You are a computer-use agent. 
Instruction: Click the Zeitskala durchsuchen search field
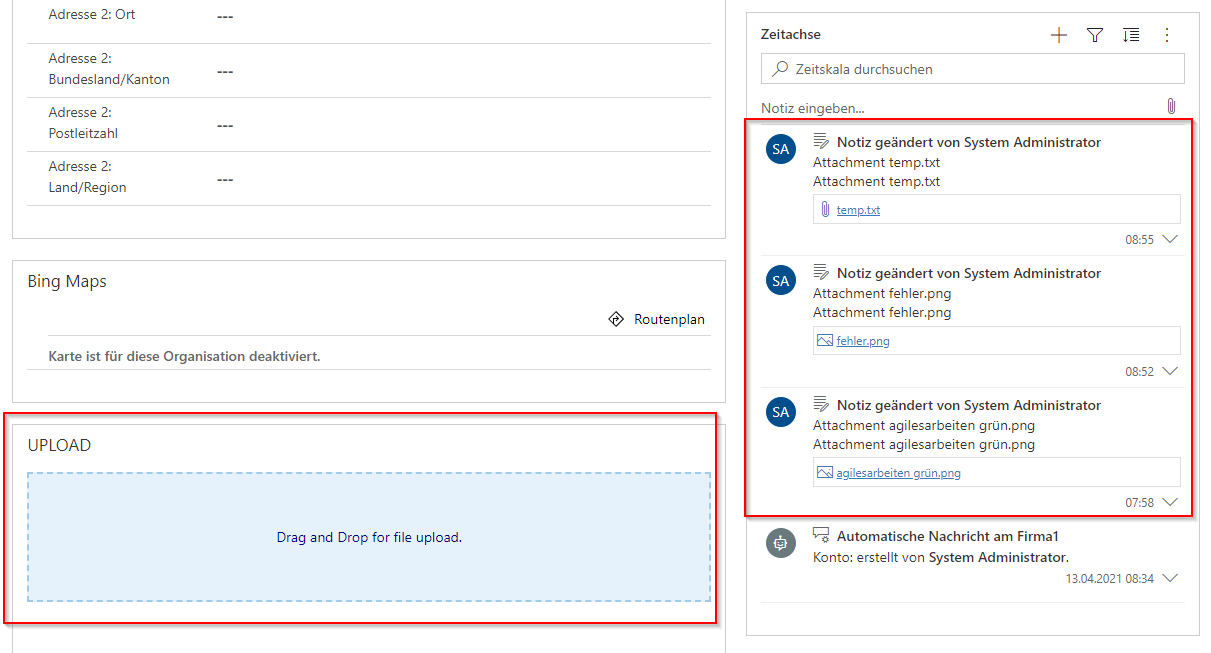tap(980, 69)
